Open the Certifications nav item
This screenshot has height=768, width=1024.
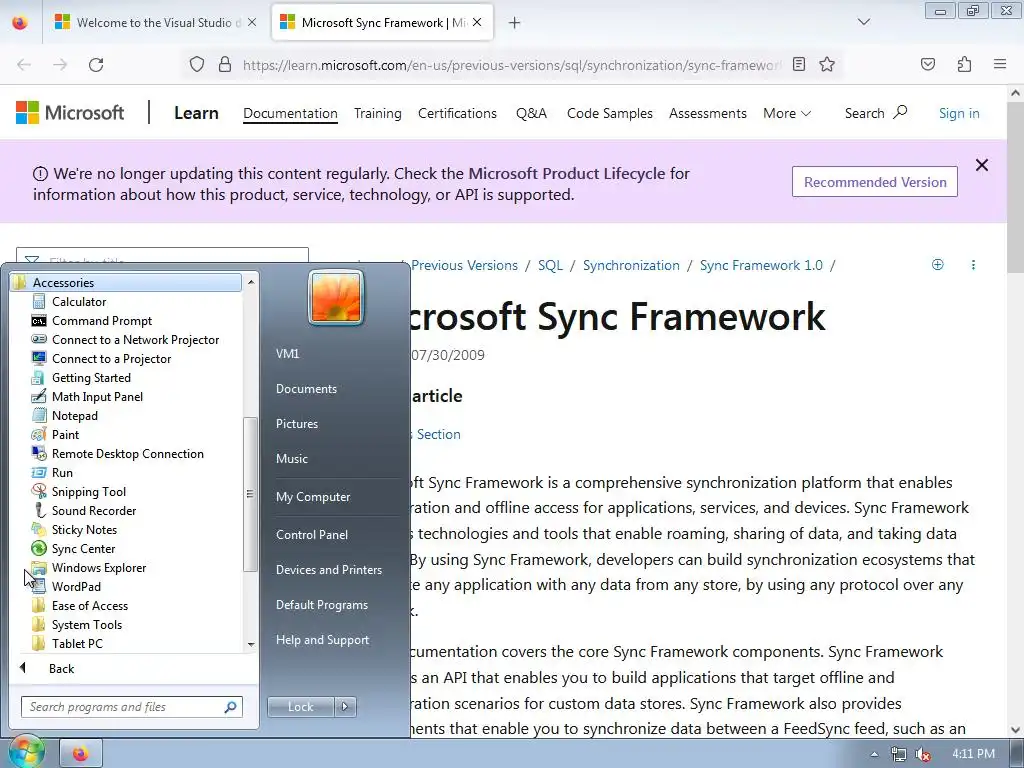pos(457,113)
